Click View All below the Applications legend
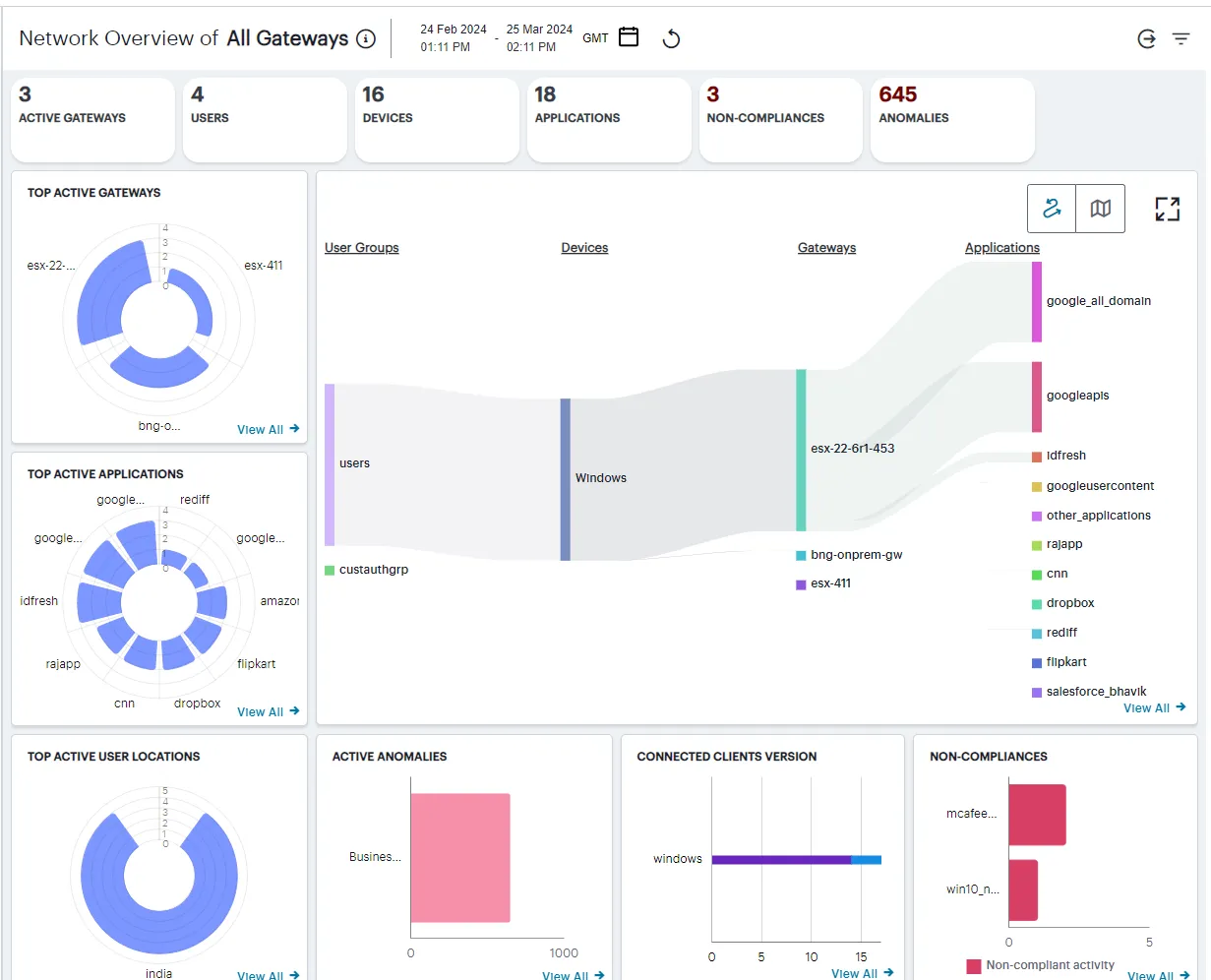The height and width of the screenshot is (980, 1211). coord(1154,707)
